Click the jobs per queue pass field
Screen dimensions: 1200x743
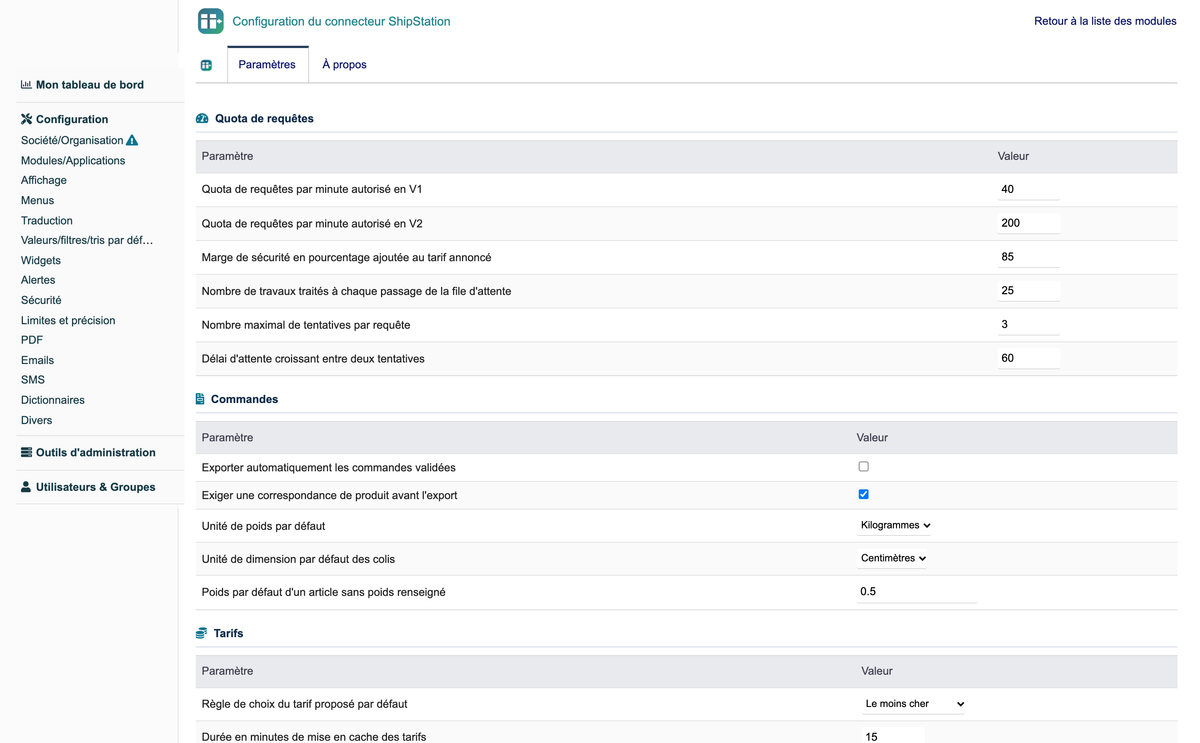[x=1028, y=291]
